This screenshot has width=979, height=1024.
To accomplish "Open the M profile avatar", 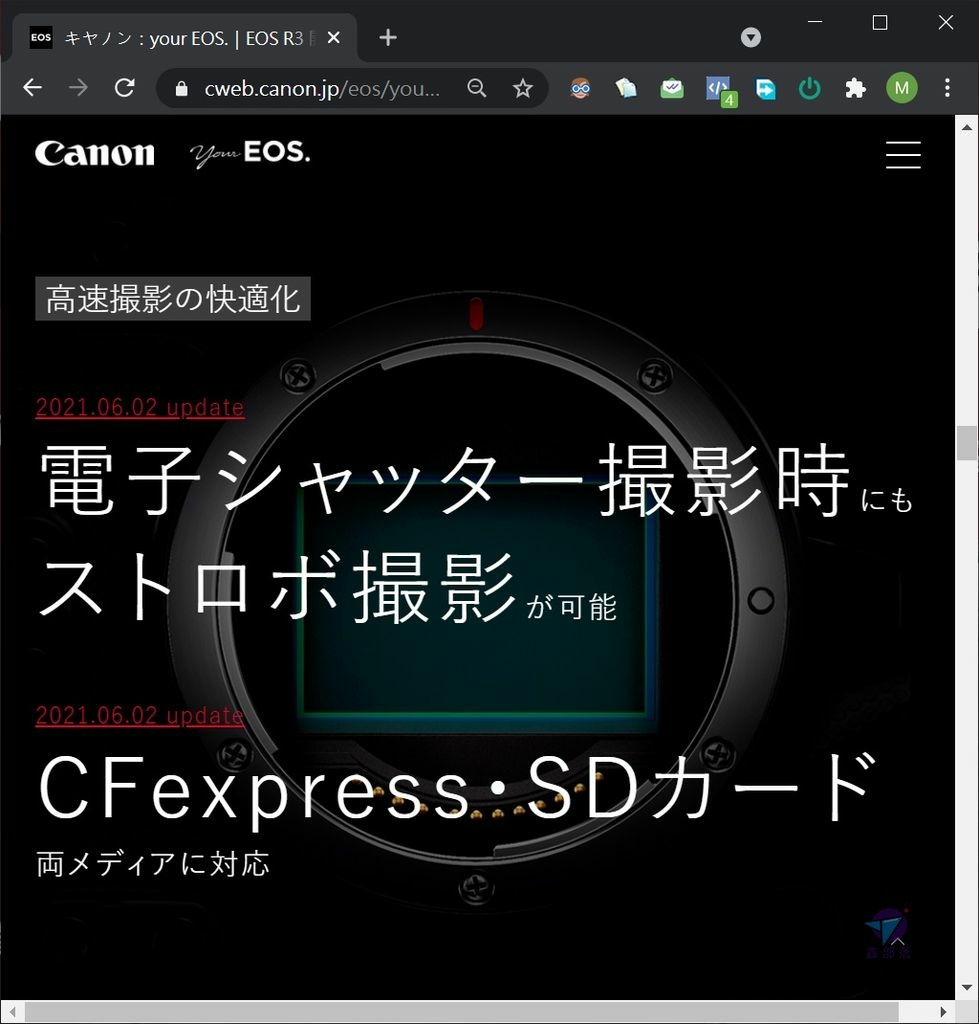I will 902,88.
